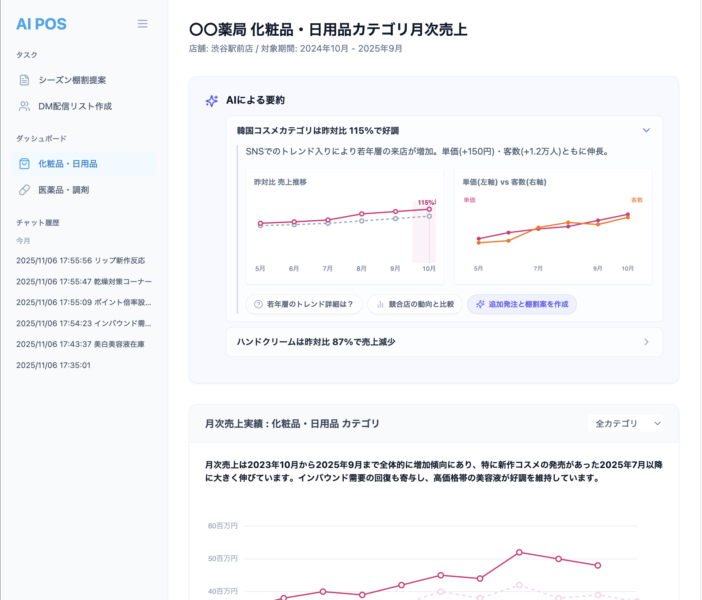Open chat history 乾燥対策コーナー

tap(84, 281)
